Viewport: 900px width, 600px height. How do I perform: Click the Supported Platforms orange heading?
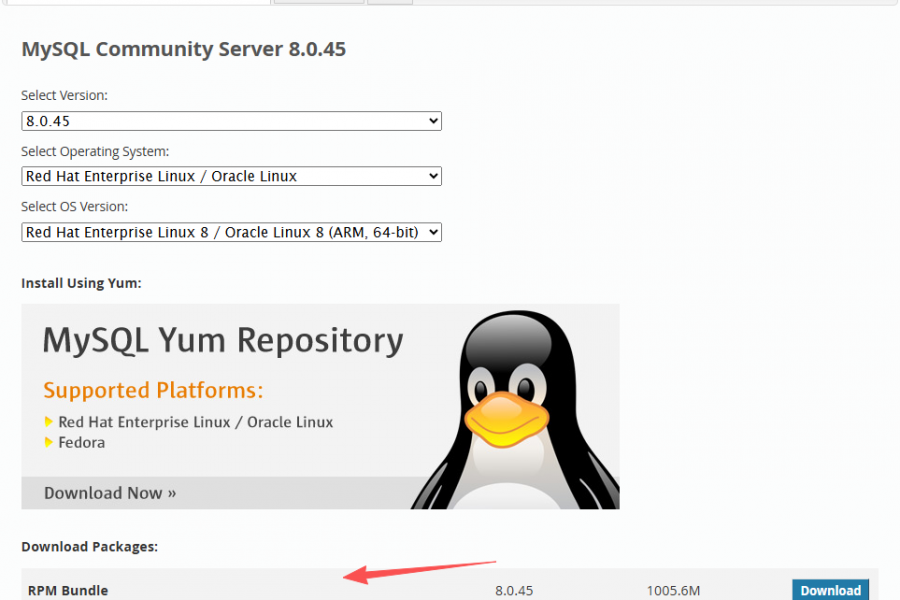[x=153, y=390]
